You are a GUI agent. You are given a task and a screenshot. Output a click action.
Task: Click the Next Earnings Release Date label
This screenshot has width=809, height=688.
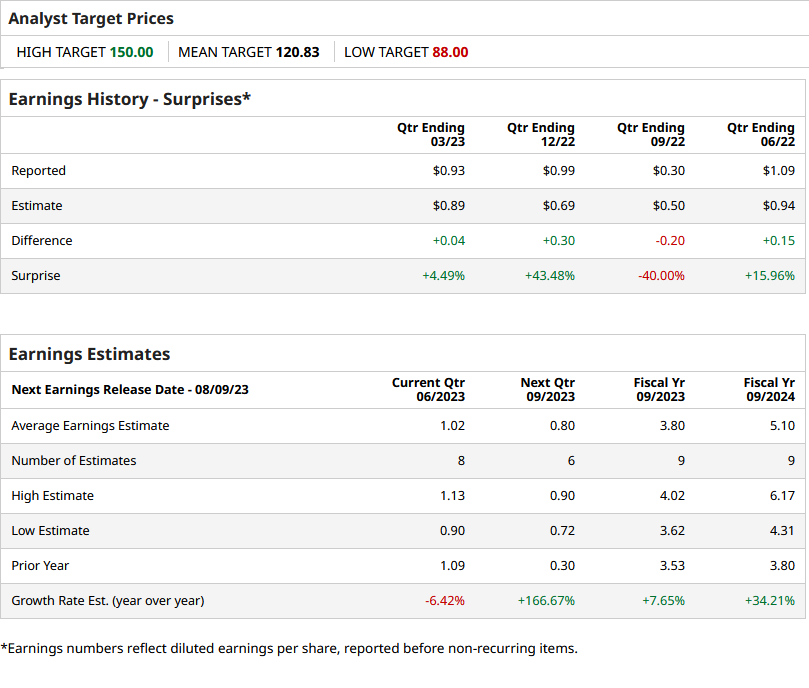pos(130,390)
